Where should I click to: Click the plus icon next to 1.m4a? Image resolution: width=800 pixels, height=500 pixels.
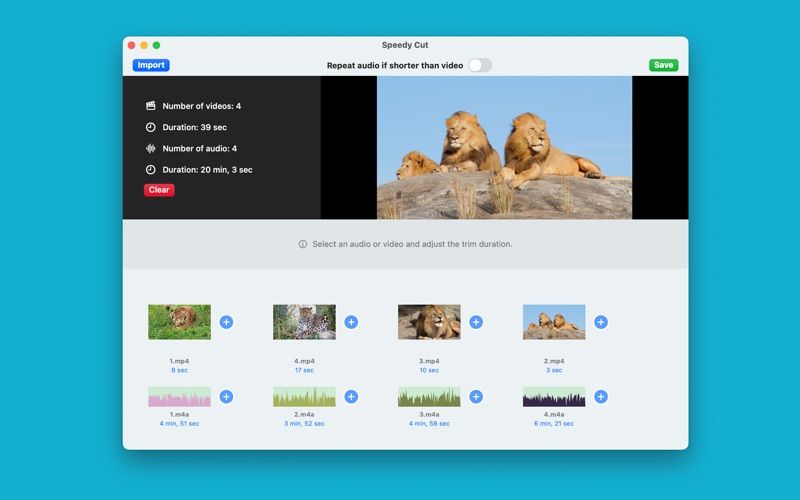pos(226,397)
